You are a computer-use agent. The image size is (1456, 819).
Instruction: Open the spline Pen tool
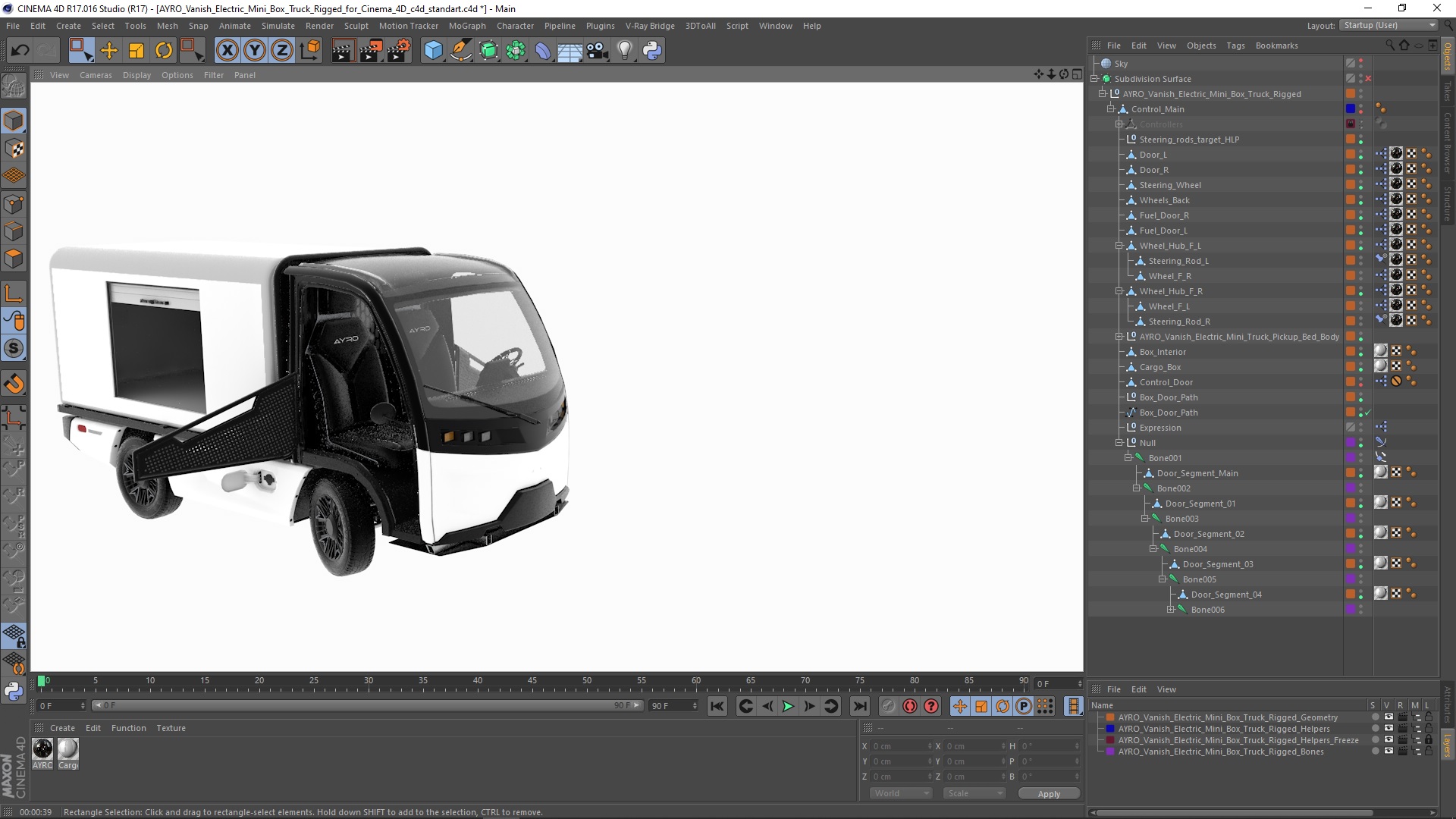coord(460,51)
